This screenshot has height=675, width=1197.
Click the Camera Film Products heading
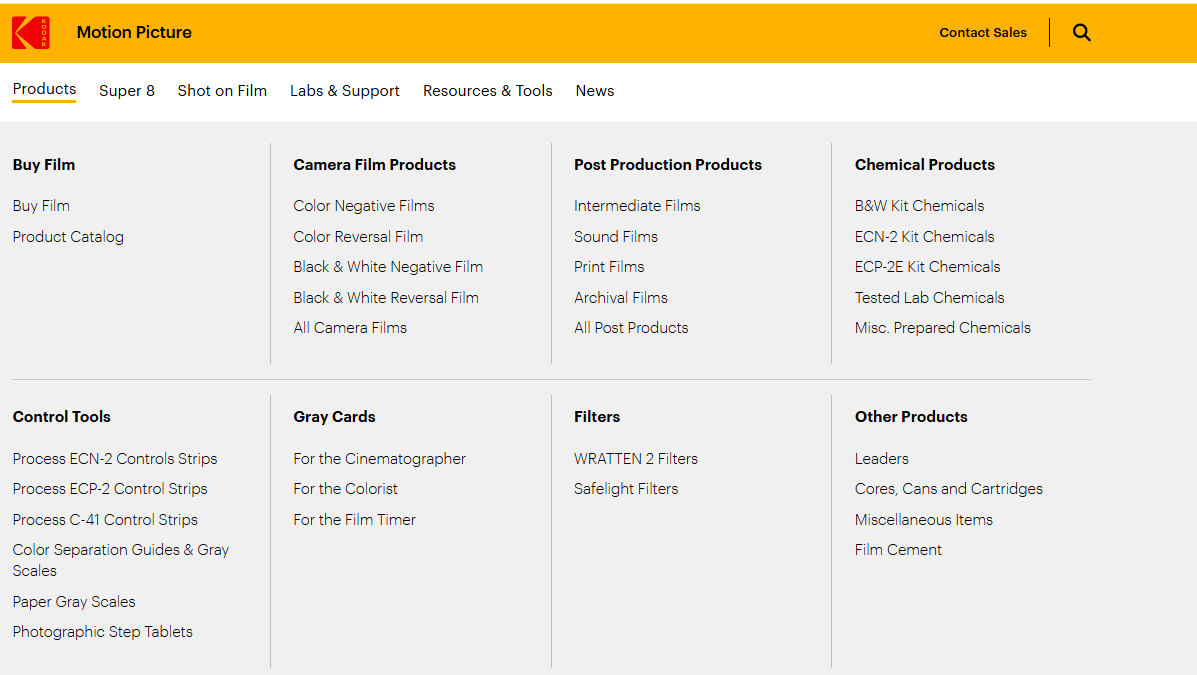click(x=374, y=165)
